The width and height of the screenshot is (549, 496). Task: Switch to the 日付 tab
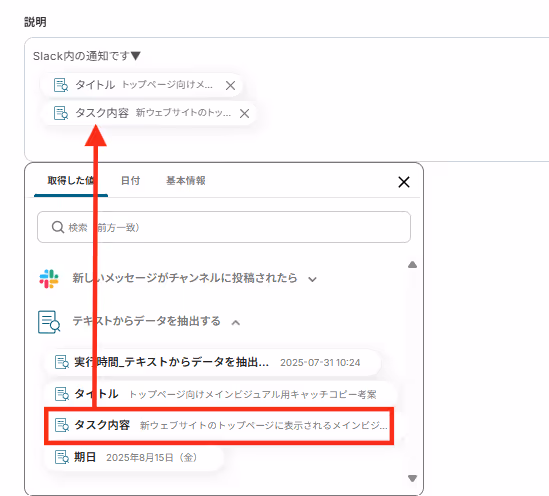130,181
